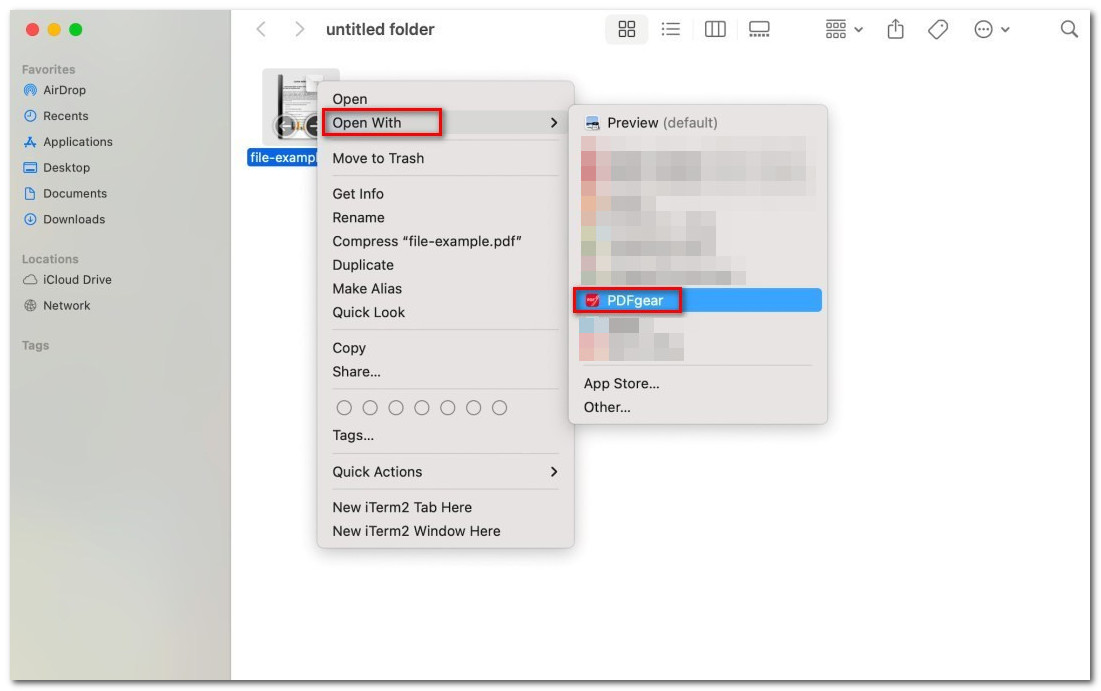Select Preview (default) in submenu
Viewport: 1101px width, 691px height.
(x=662, y=123)
